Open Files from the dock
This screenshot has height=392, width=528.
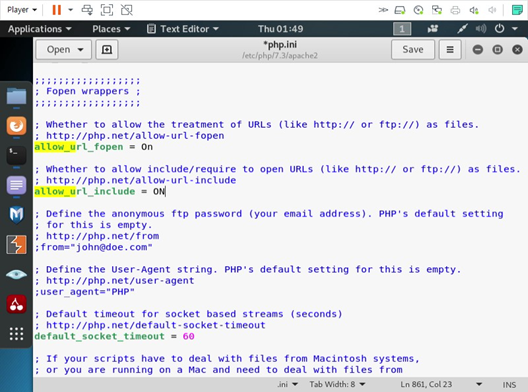[x=16, y=96]
